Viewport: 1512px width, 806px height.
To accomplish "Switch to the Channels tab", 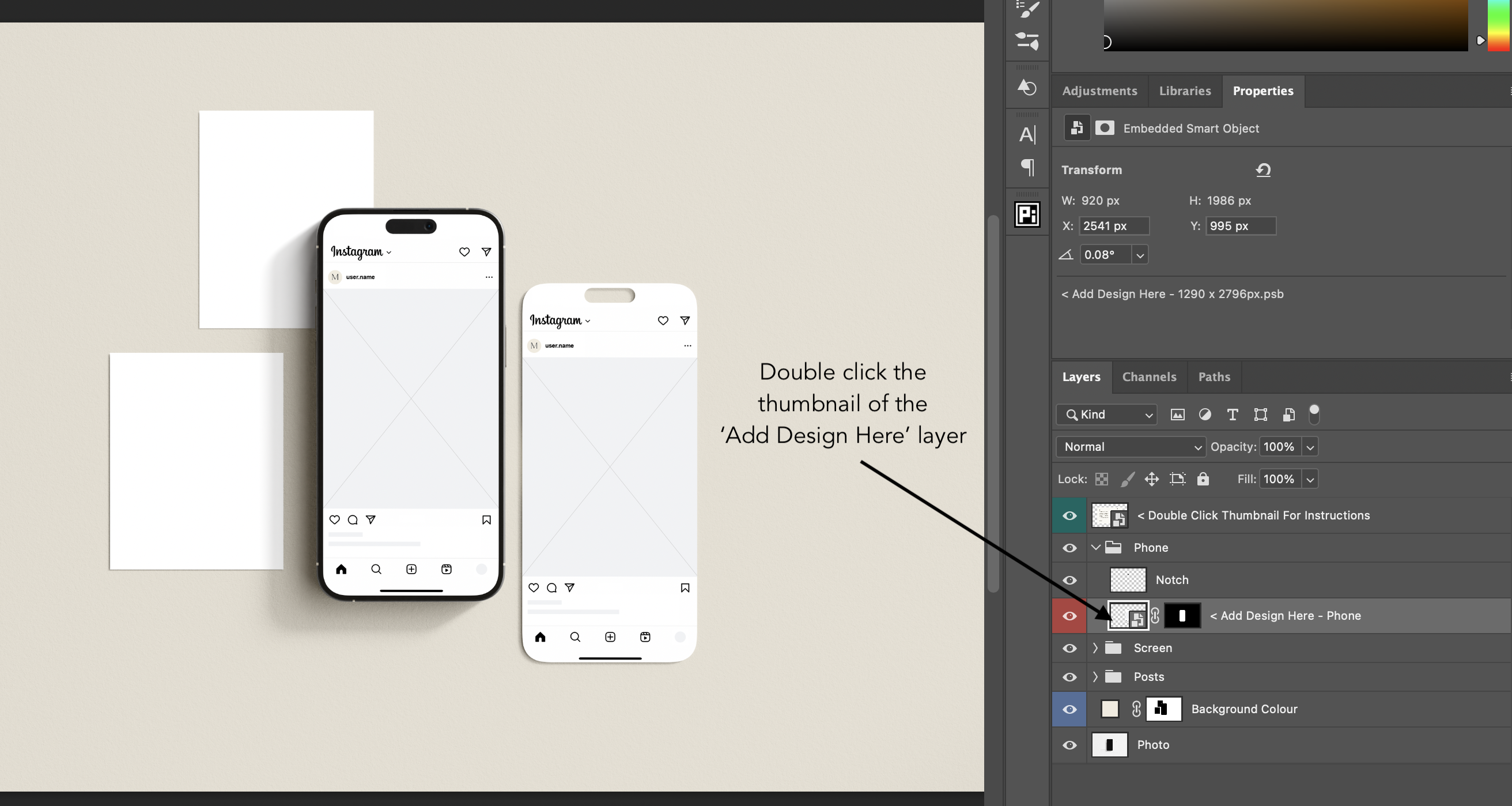I will pos(1148,377).
